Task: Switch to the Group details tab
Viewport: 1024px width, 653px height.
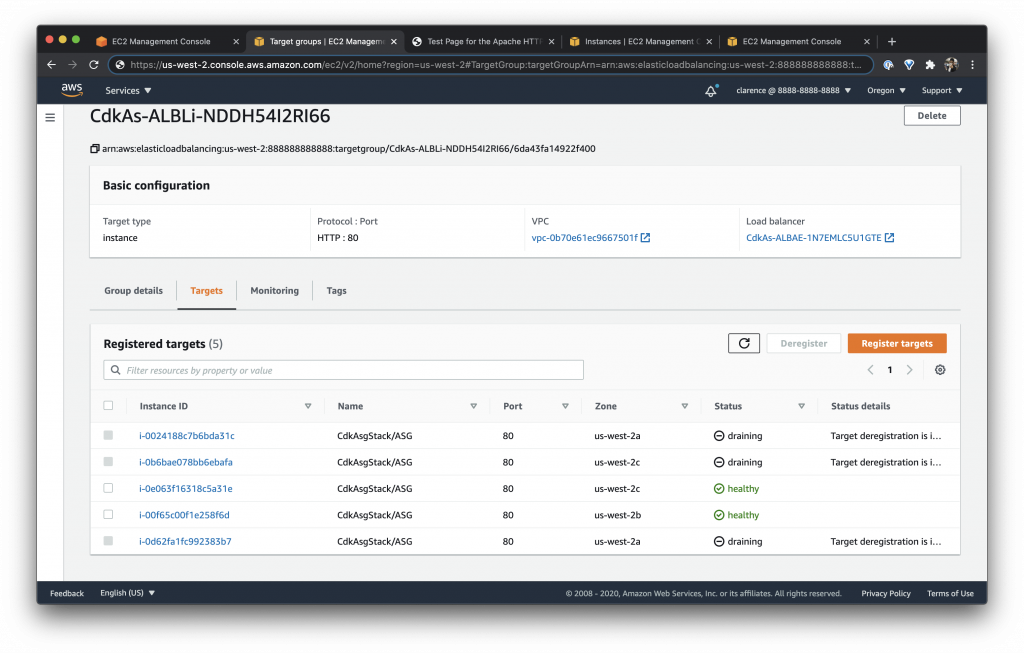Action: click(x=133, y=291)
